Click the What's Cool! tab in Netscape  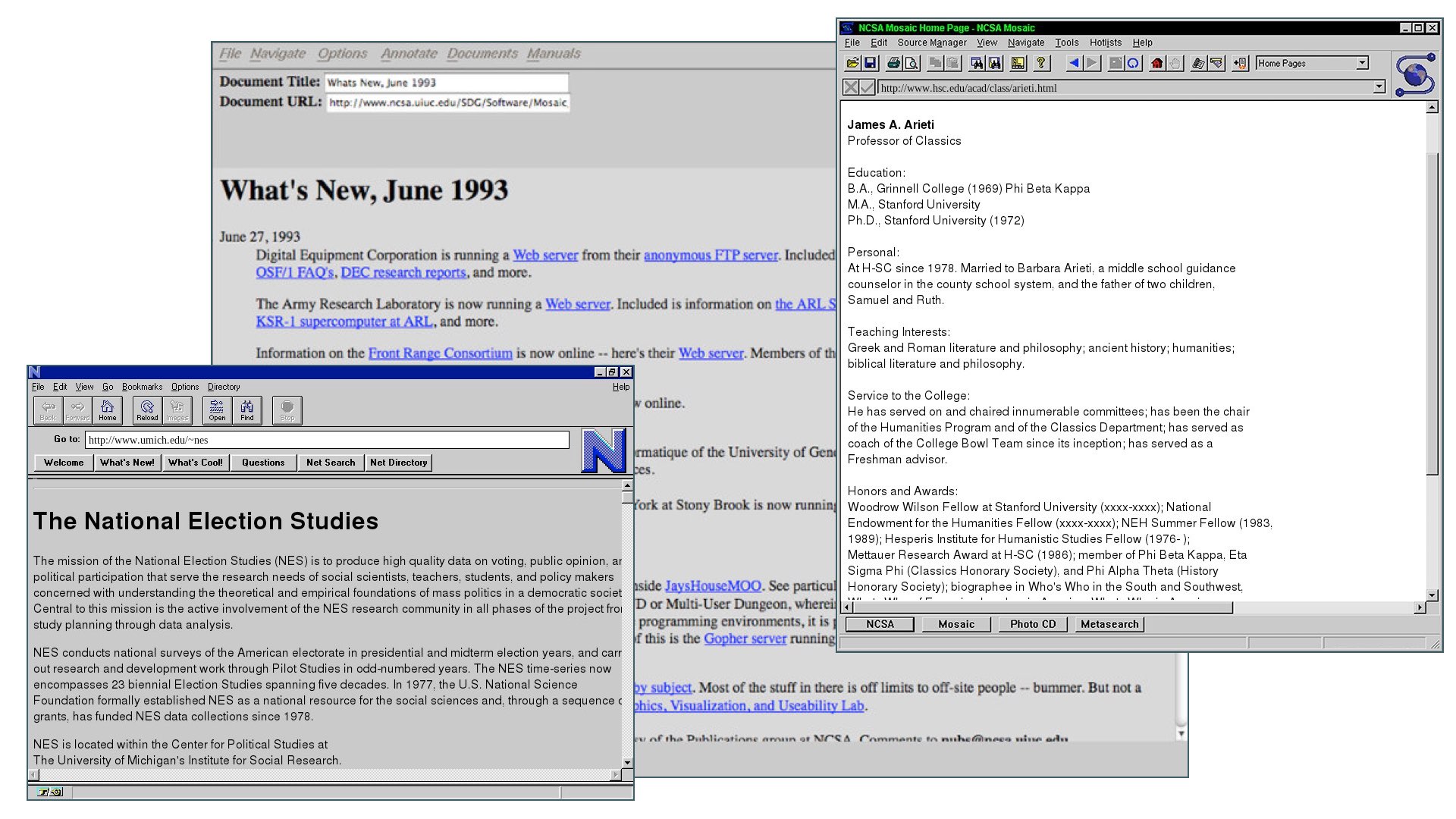[x=193, y=462]
